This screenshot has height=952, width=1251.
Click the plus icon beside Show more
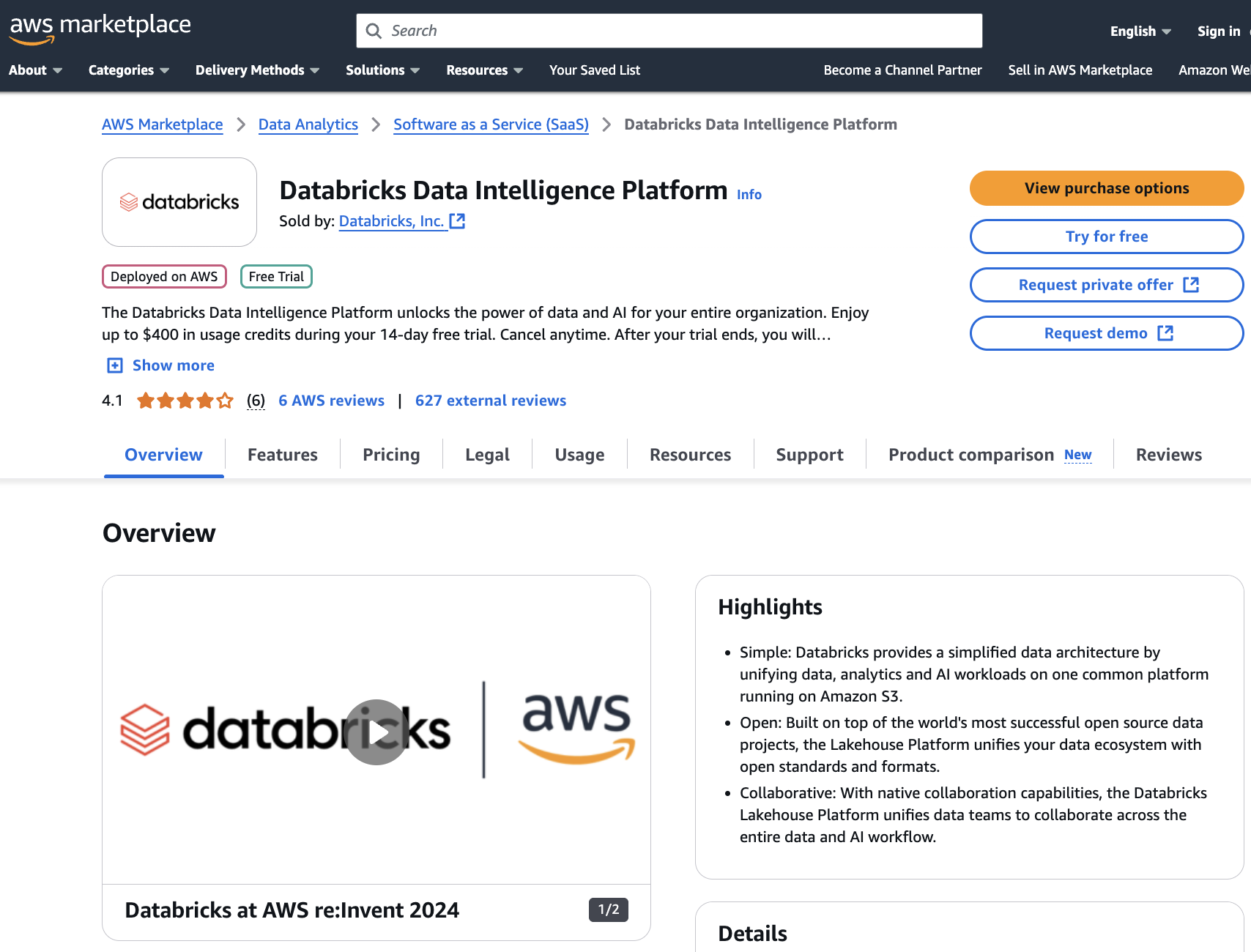tap(115, 365)
